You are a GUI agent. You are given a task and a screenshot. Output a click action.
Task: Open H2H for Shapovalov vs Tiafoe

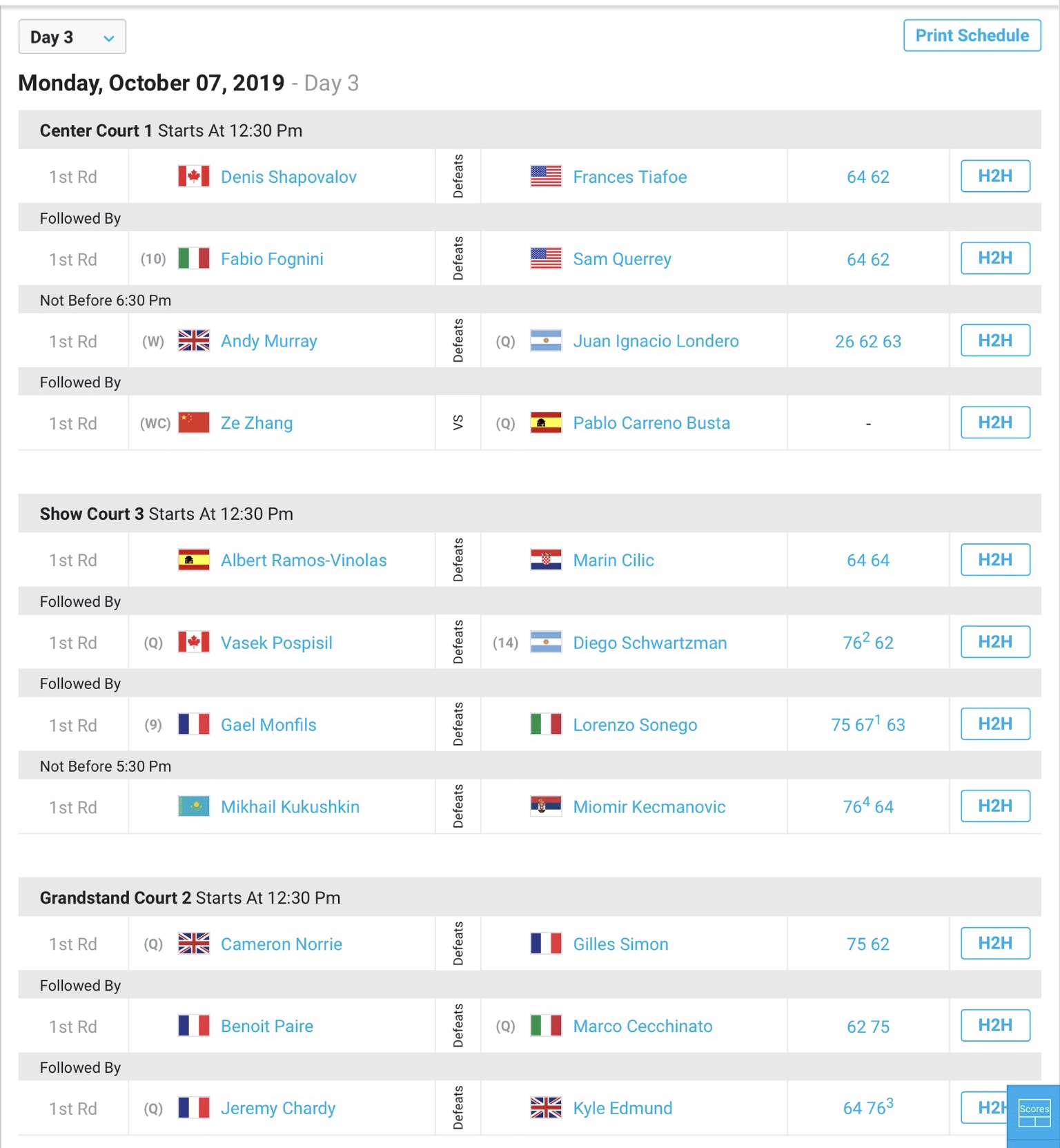click(995, 176)
